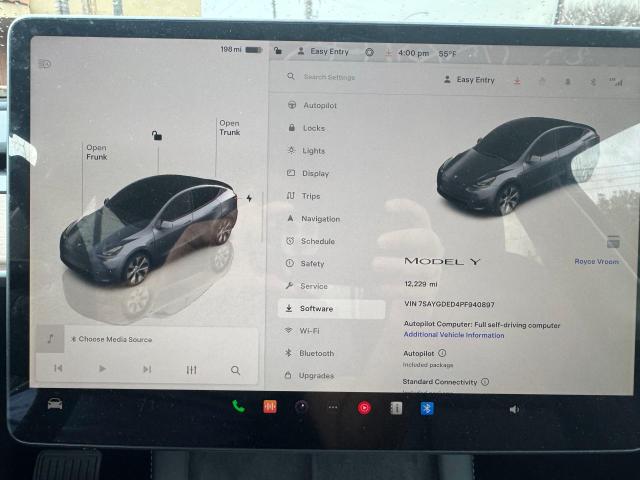
Task: Tap the volume speaker icon
Action: (514, 409)
